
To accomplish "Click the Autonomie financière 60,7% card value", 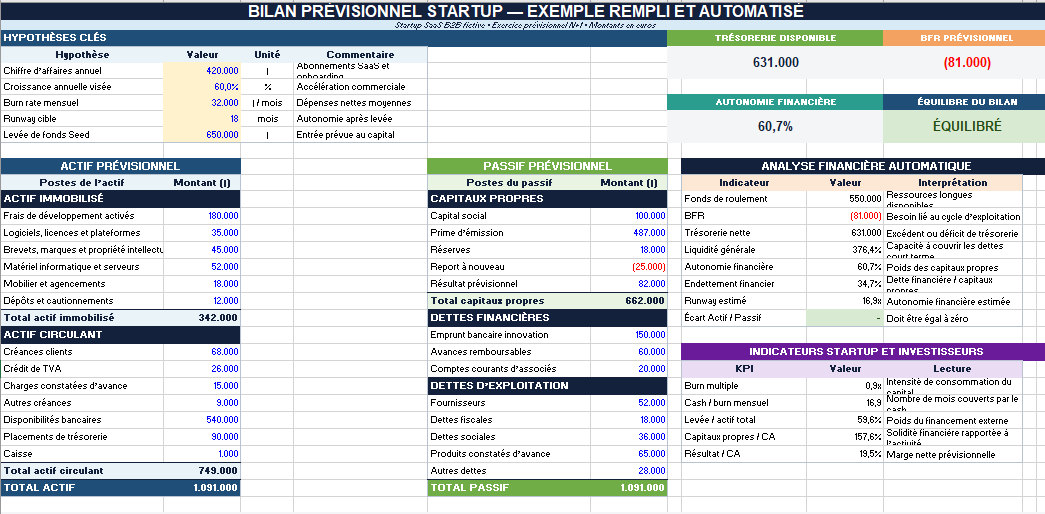I will (x=775, y=127).
